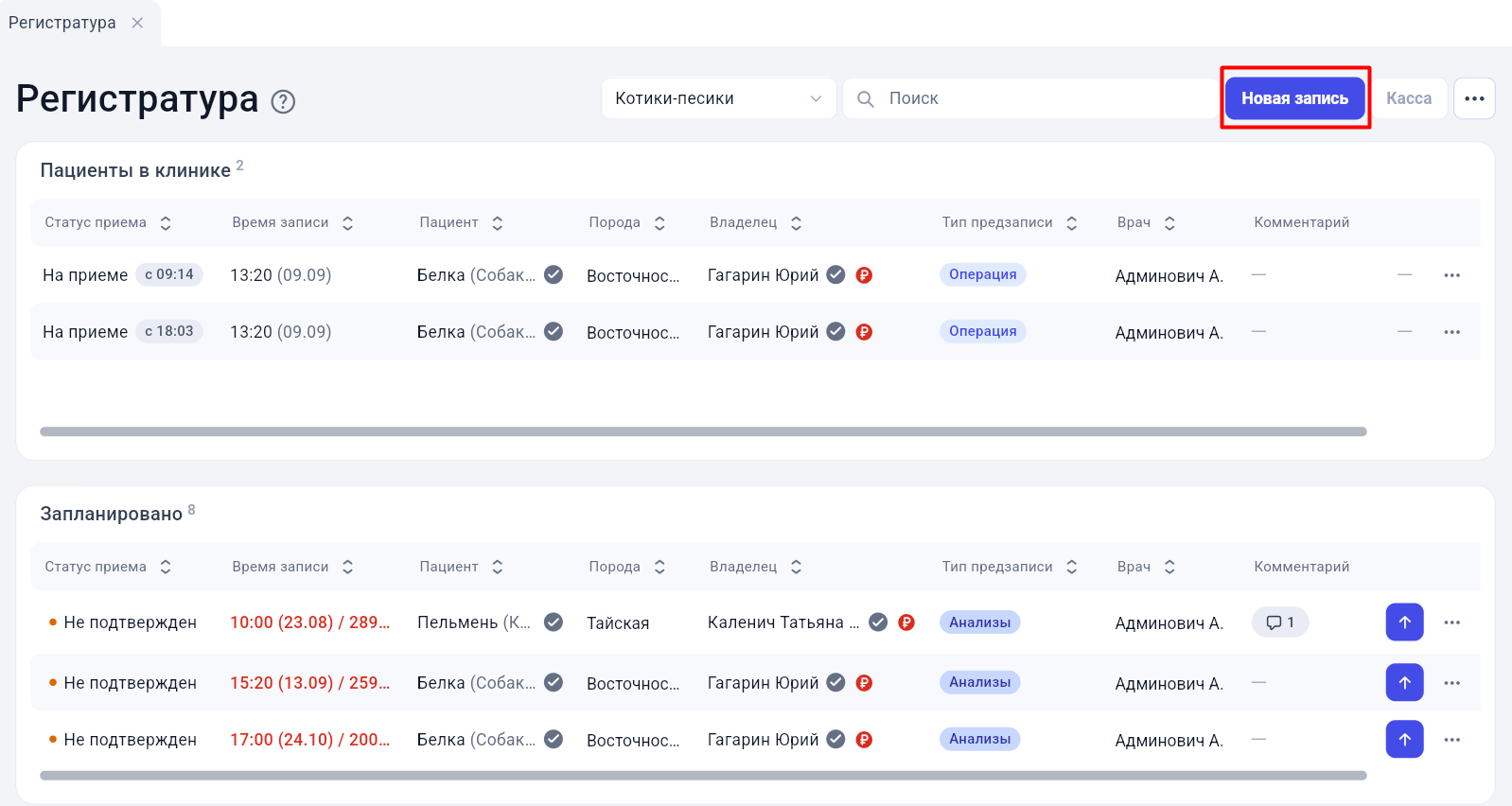This screenshot has height=806, width=1512.
Task: Click verified checkmark next to Каленич Татьяна
Action: click(x=878, y=622)
